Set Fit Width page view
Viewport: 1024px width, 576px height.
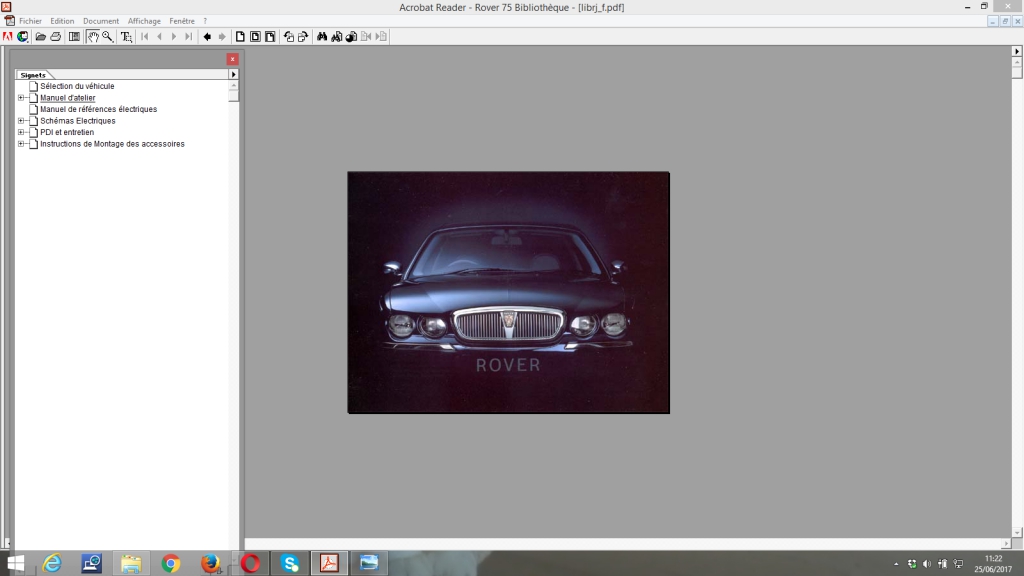click(270, 37)
